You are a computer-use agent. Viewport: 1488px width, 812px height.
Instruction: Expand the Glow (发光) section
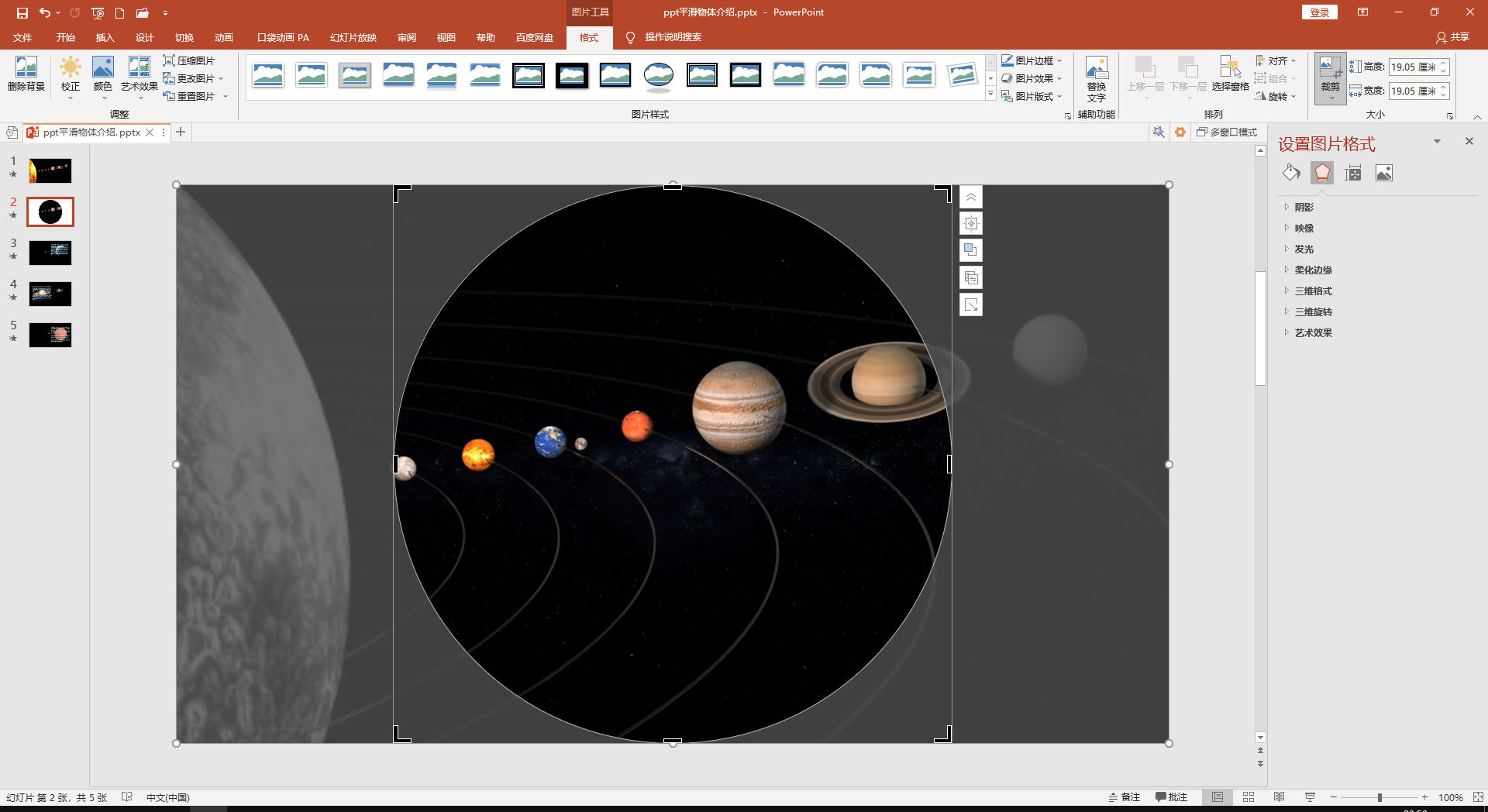pyautogui.click(x=1304, y=249)
